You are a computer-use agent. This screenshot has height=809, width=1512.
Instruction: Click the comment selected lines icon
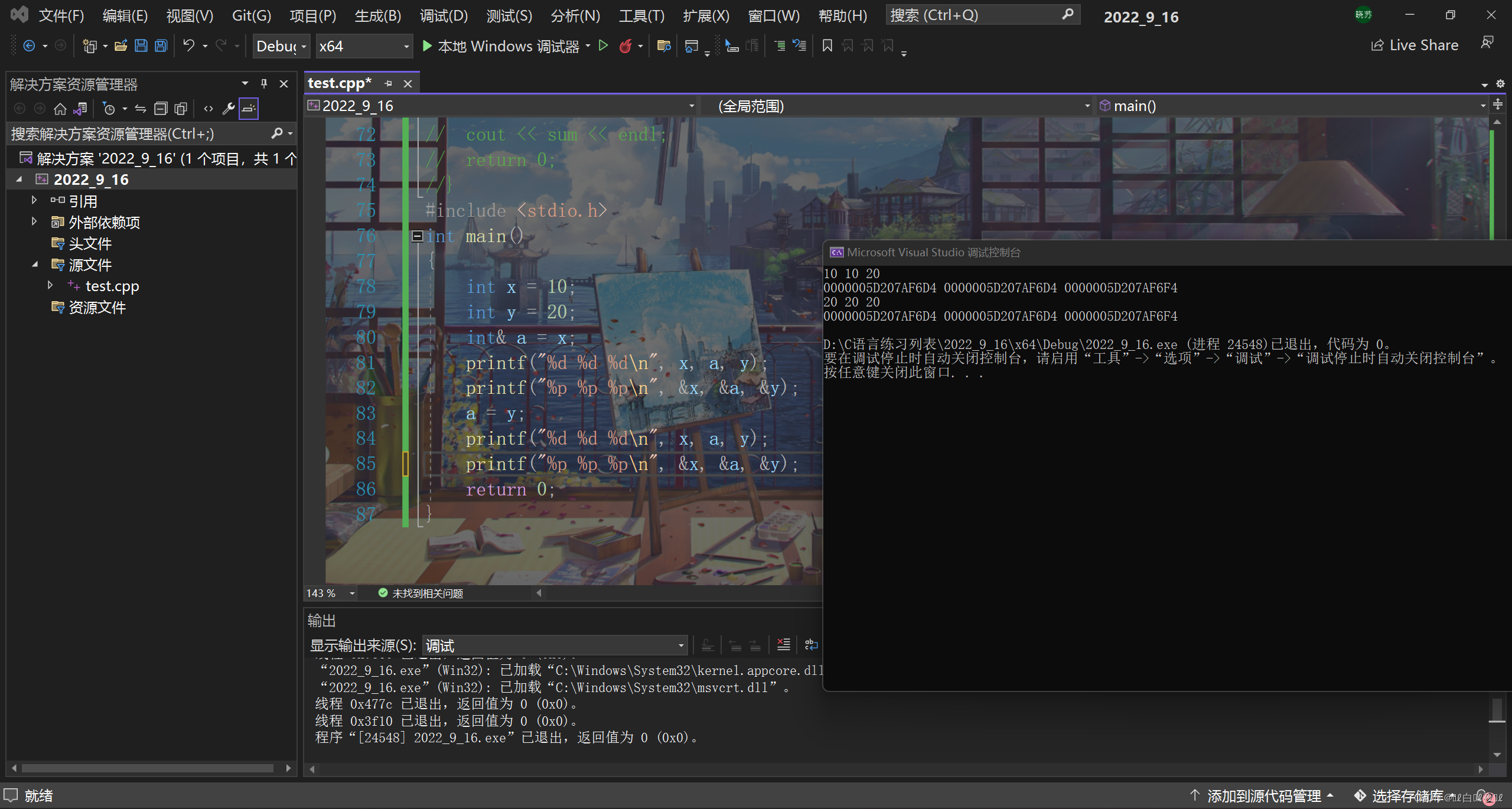click(780, 45)
